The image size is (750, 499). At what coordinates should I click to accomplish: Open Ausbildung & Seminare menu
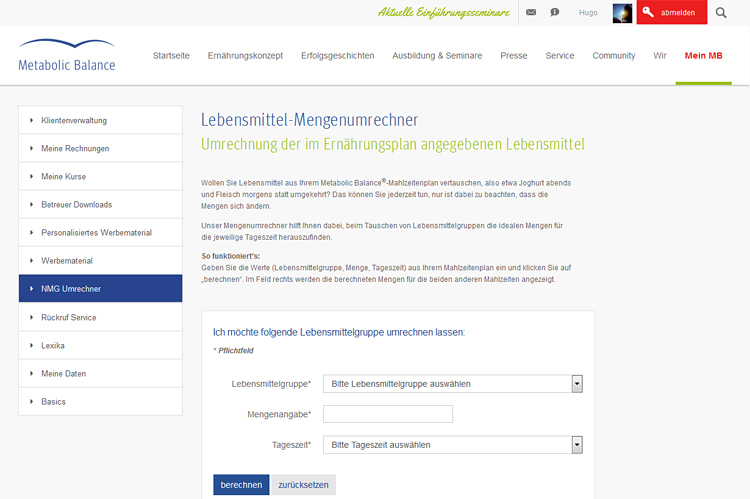click(x=437, y=55)
